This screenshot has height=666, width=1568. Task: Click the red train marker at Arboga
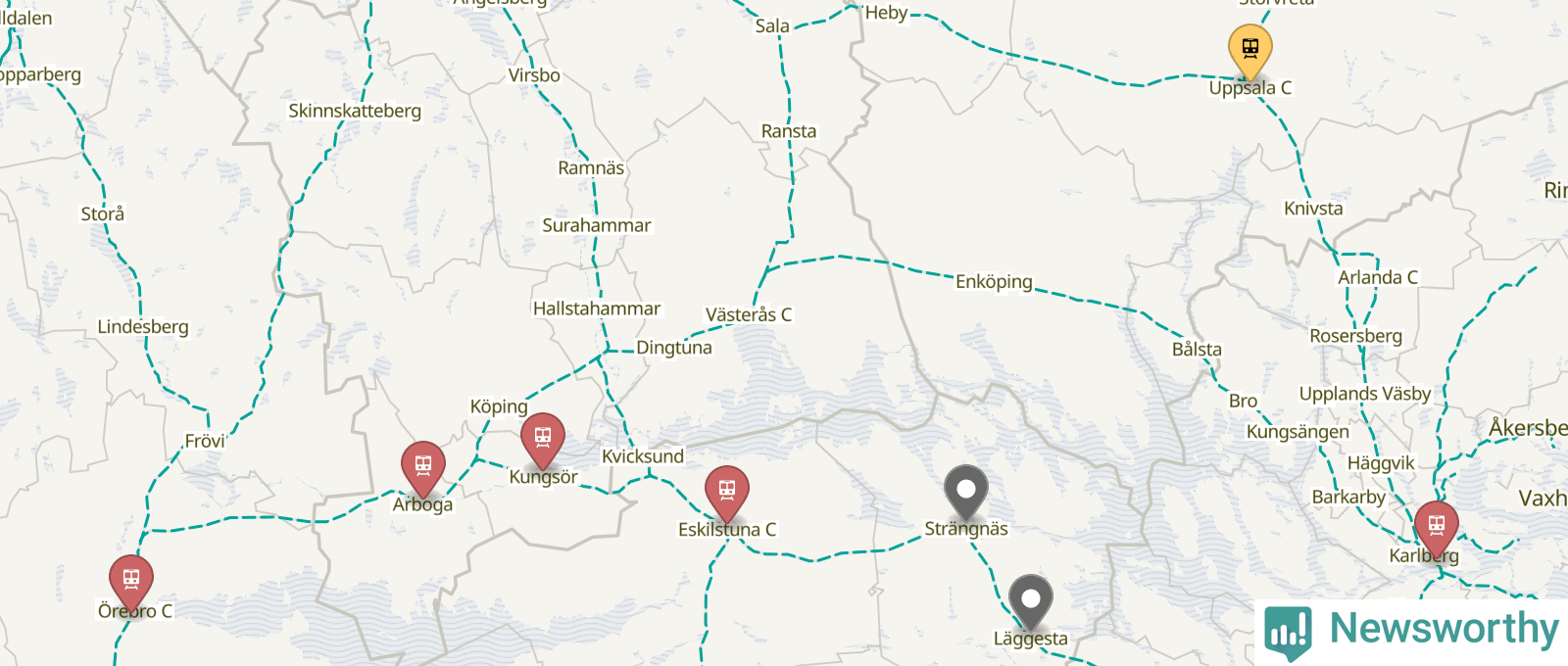[423, 468]
